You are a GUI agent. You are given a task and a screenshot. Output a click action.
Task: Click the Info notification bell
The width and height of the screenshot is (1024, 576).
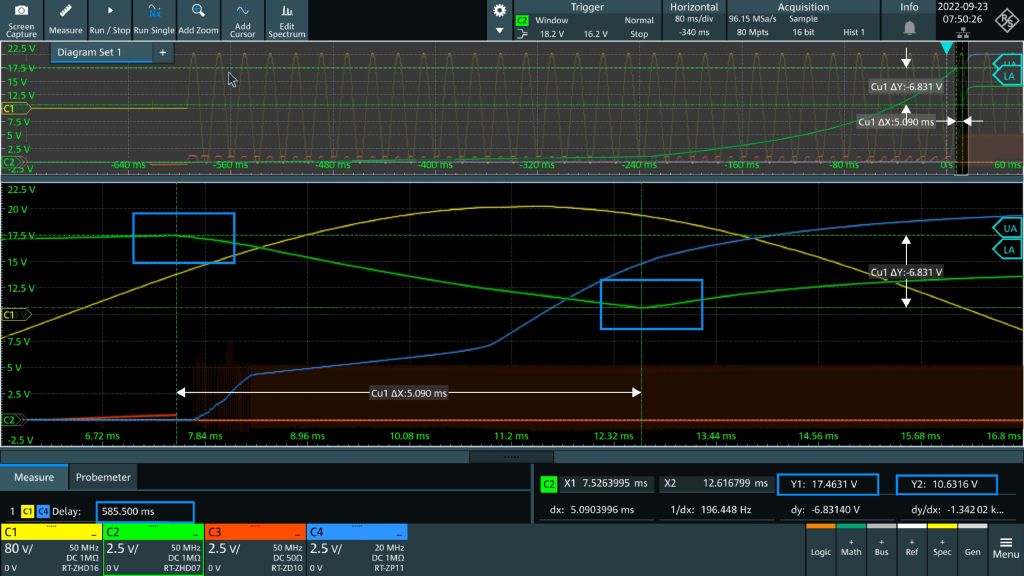click(909, 27)
